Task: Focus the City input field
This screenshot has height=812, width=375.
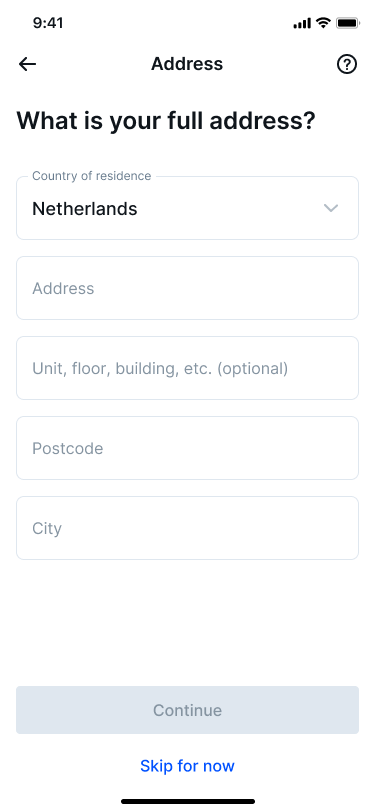Action: point(188,528)
